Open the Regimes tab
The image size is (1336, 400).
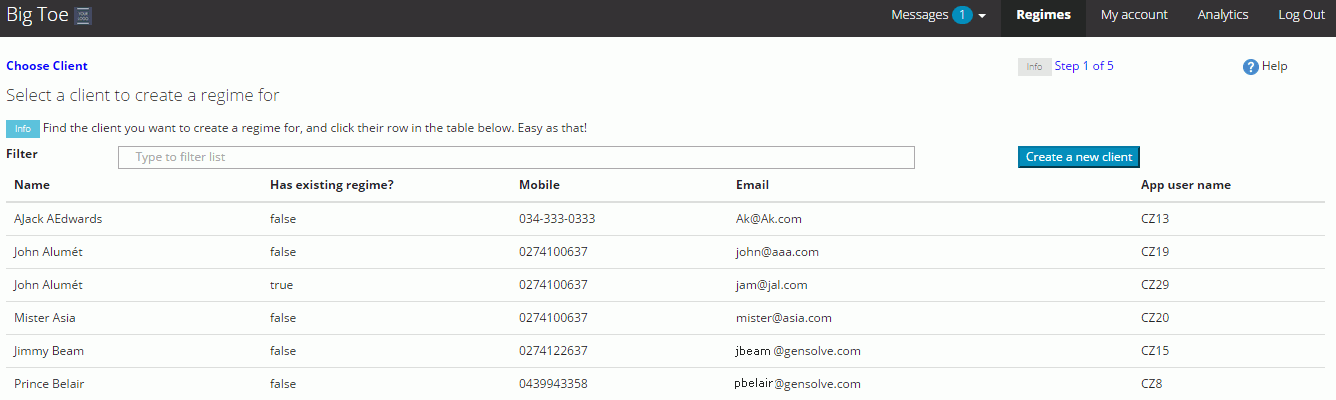1043,15
